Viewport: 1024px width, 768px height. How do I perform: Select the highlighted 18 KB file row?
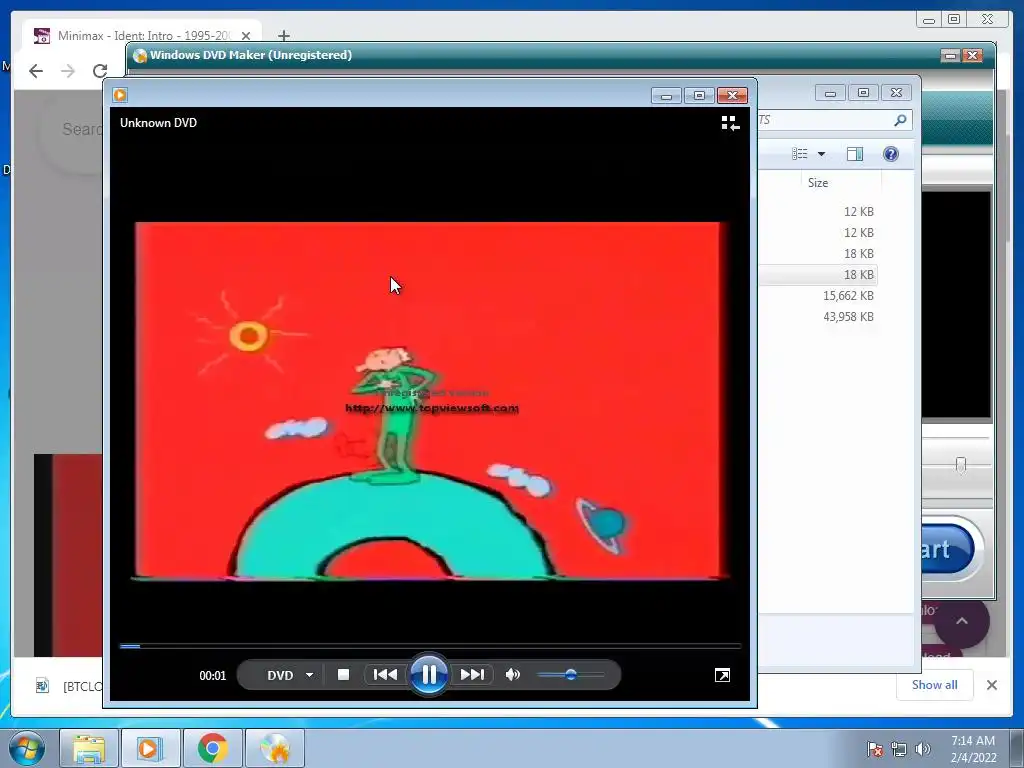click(x=818, y=275)
